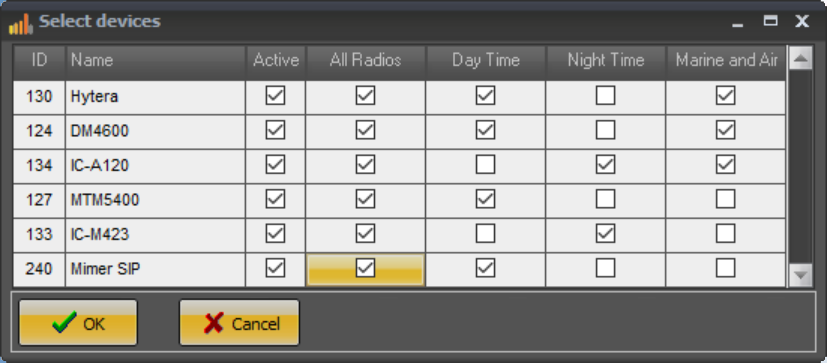
Task: Confirm selection with OK button
Action: [x=78, y=323]
